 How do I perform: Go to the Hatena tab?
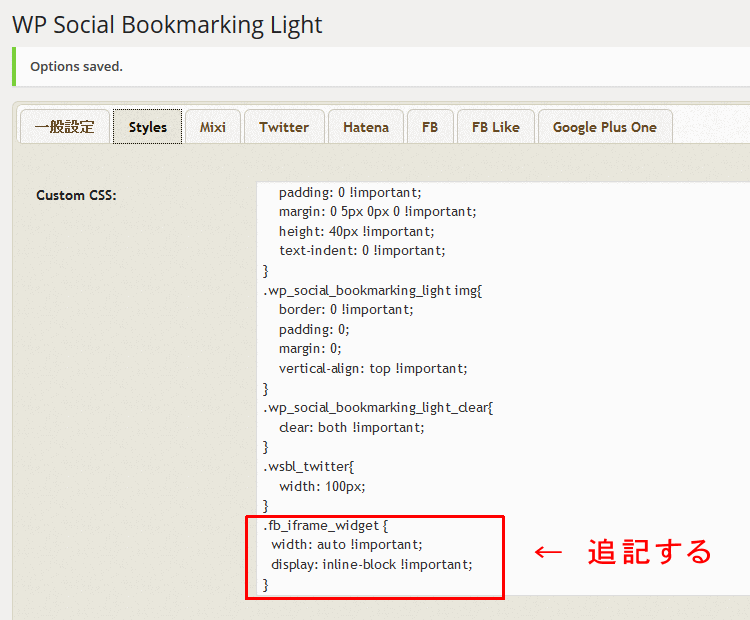(x=366, y=127)
